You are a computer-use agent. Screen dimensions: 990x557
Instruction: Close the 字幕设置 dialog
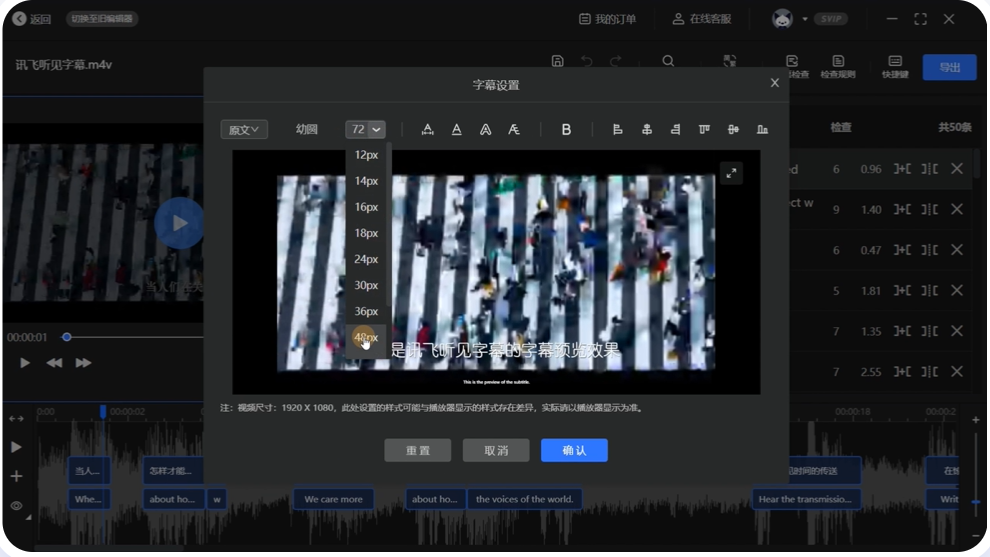pos(774,83)
